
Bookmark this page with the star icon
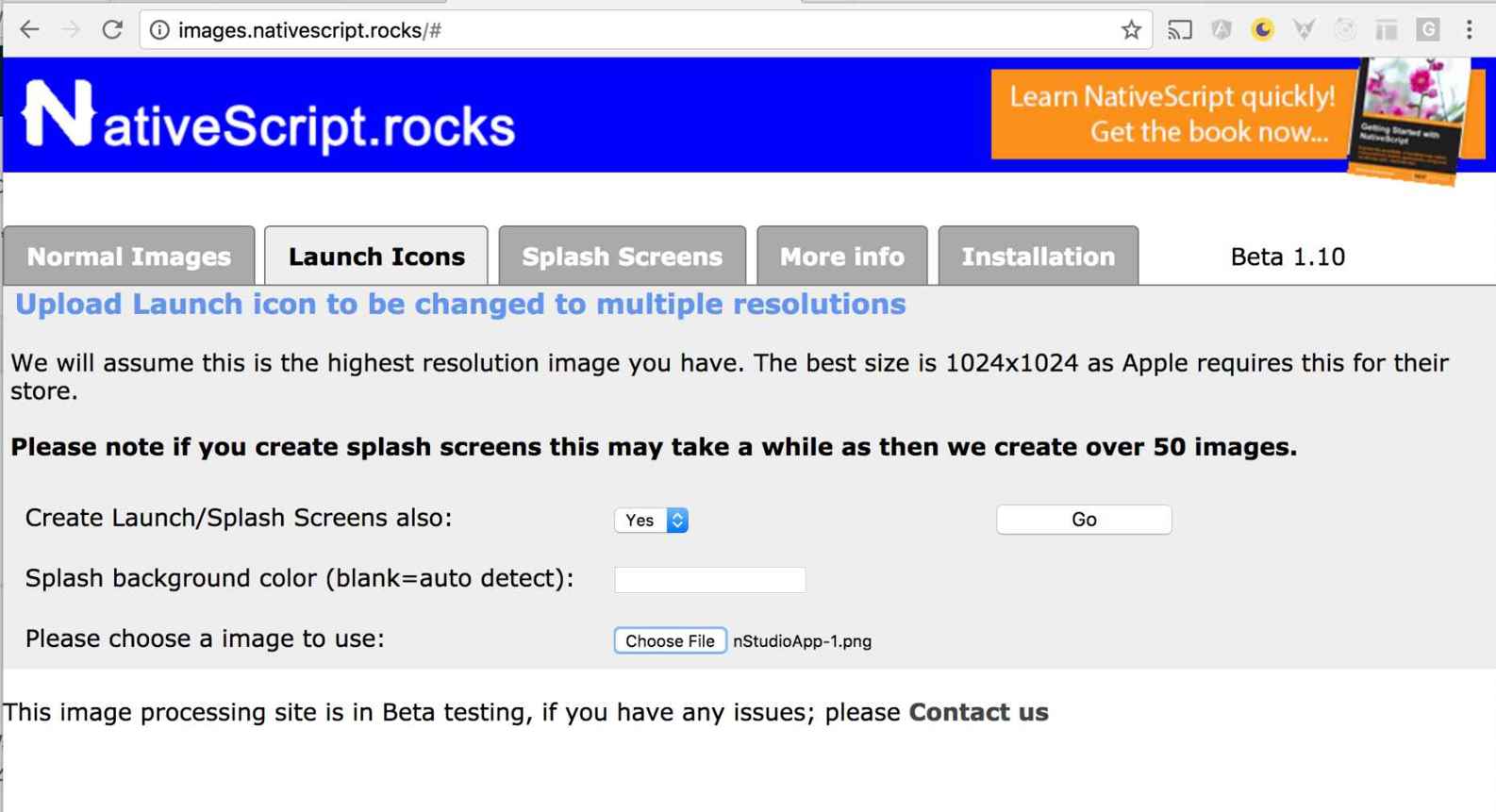click(x=1131, y=30)
